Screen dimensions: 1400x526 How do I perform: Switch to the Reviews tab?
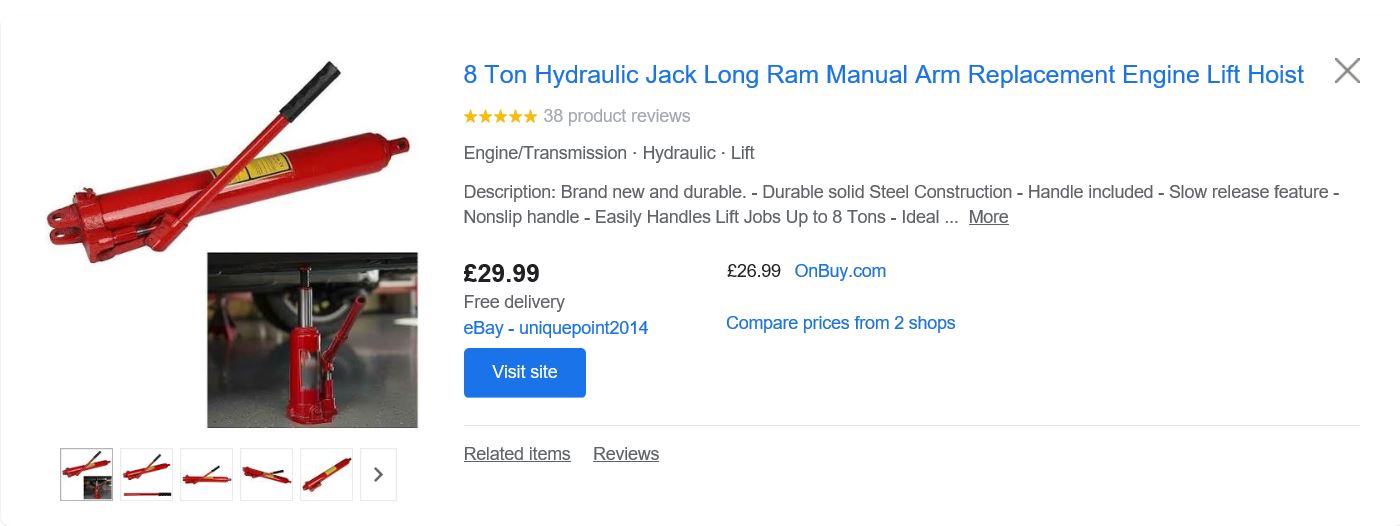626,454
